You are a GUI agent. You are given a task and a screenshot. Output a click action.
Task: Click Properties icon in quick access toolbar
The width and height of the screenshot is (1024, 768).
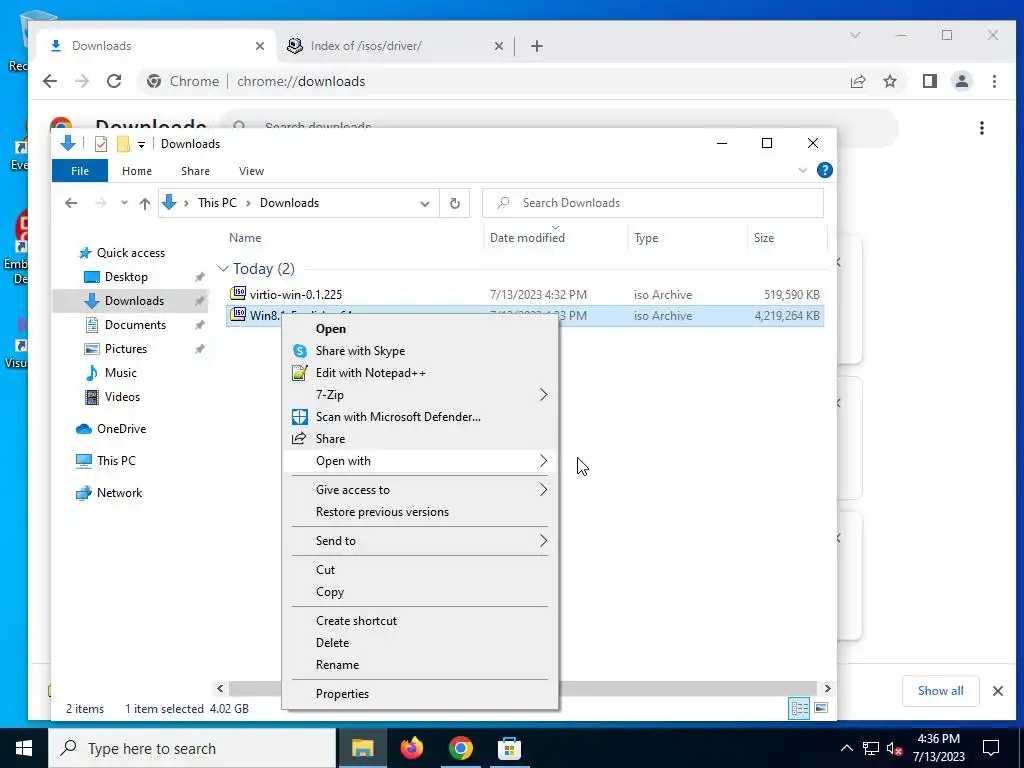(x=101, y=144)
